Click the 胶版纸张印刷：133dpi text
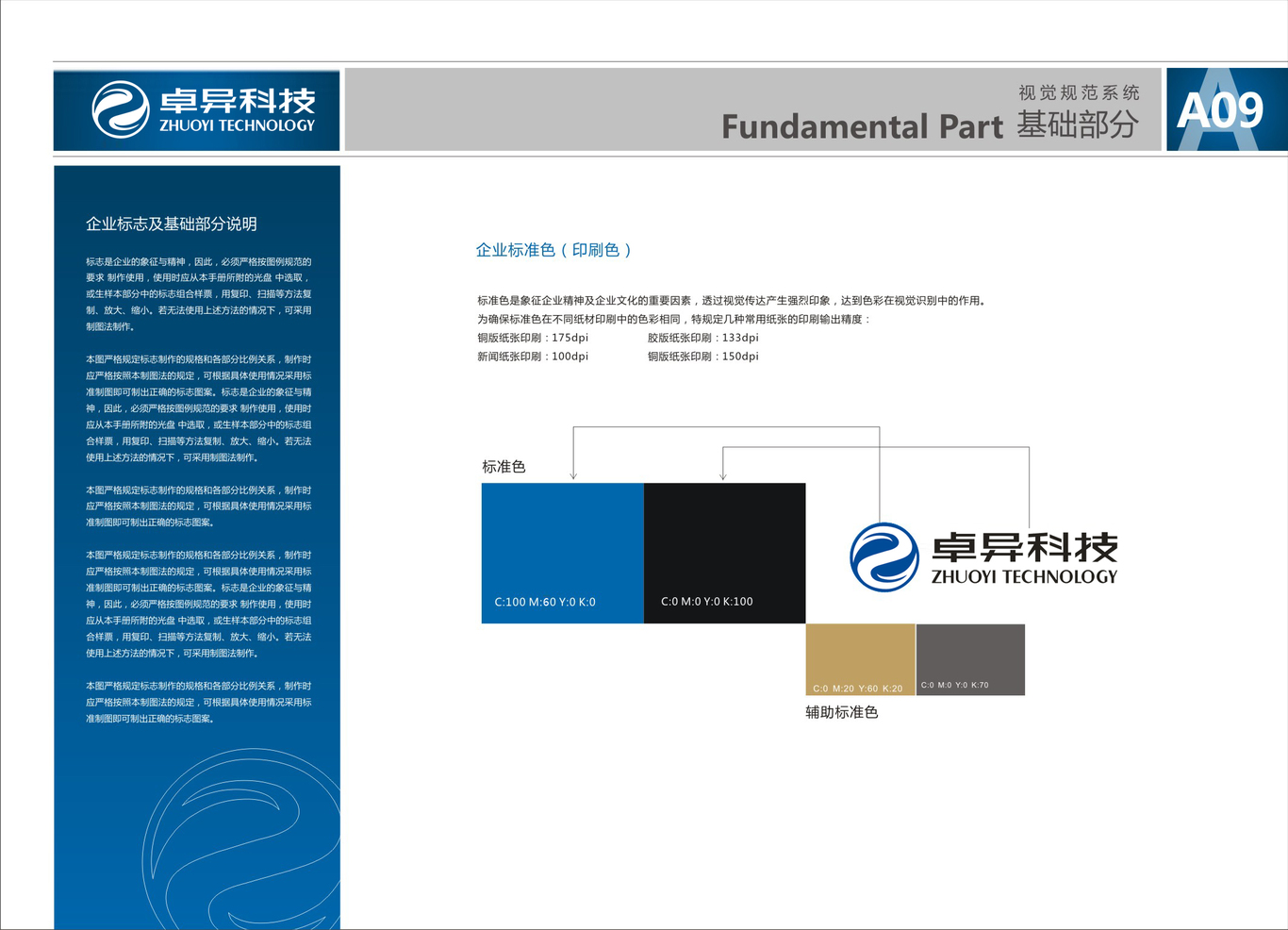This screenshot has height=930, width=1288. 703,338
